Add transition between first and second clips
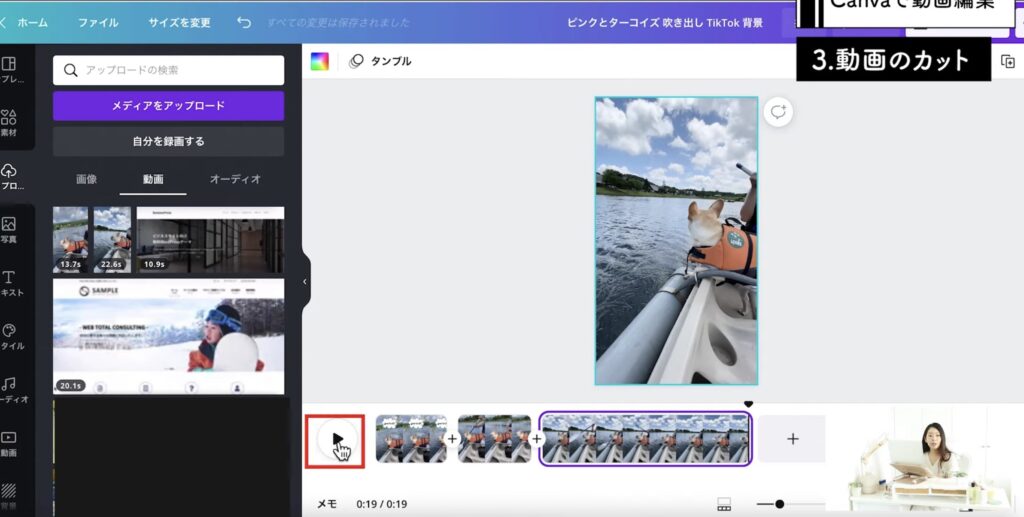Viewport: 1024px width, 517px height. [x=452, y=439]
